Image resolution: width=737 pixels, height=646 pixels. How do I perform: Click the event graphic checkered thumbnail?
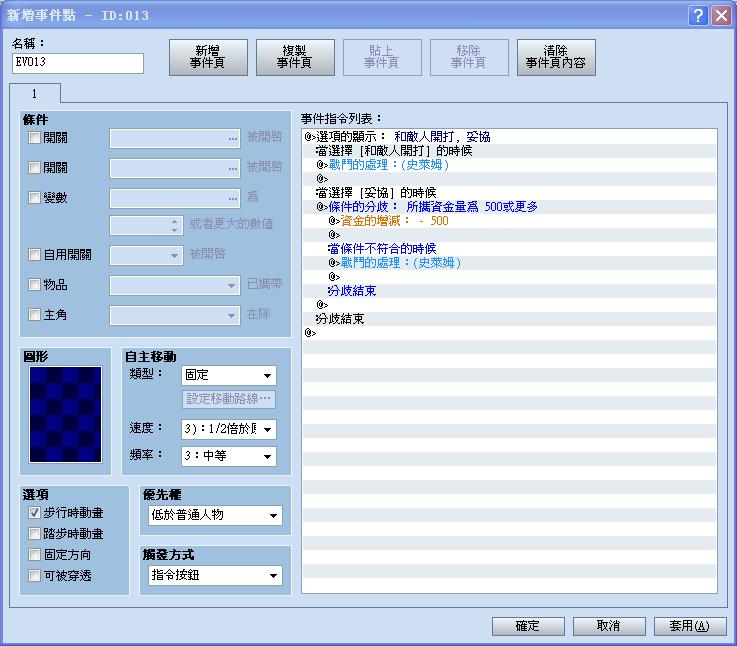point(65,415)
